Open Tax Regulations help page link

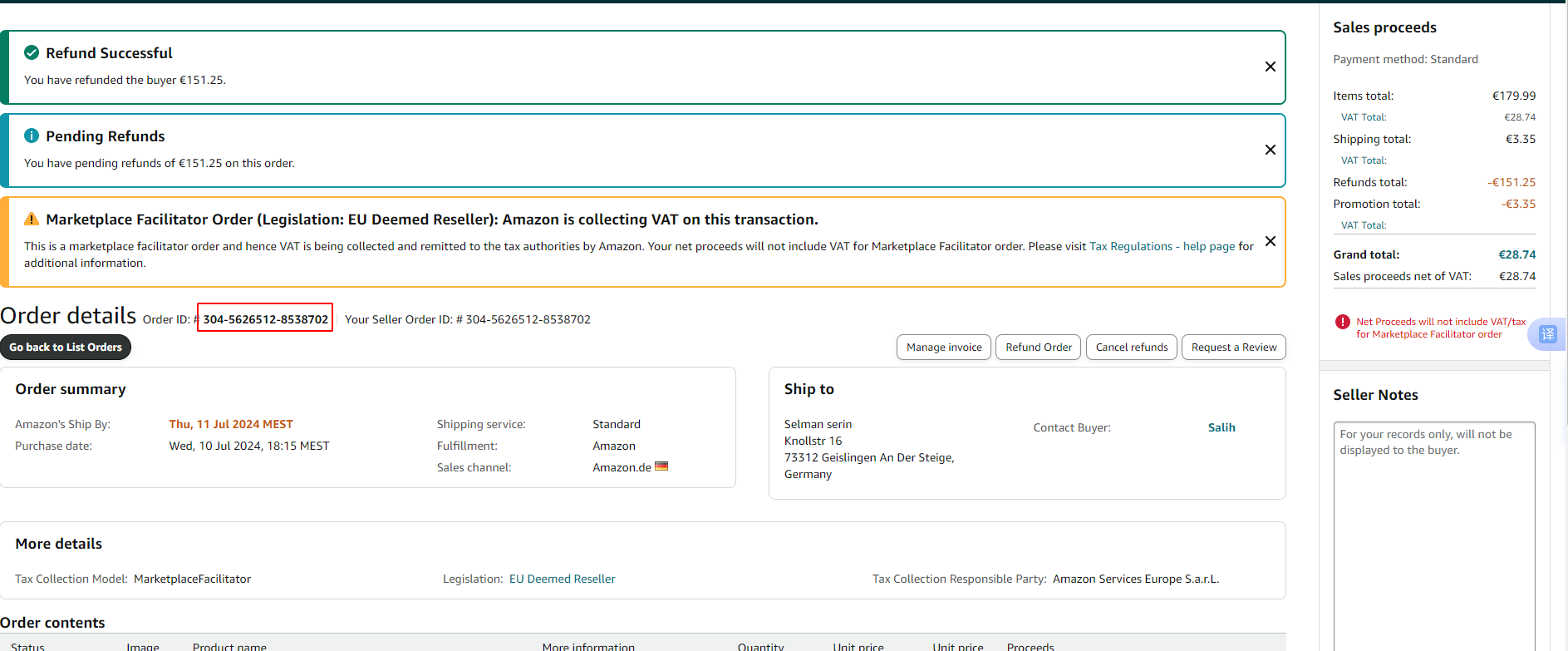tap(1162, 246)
